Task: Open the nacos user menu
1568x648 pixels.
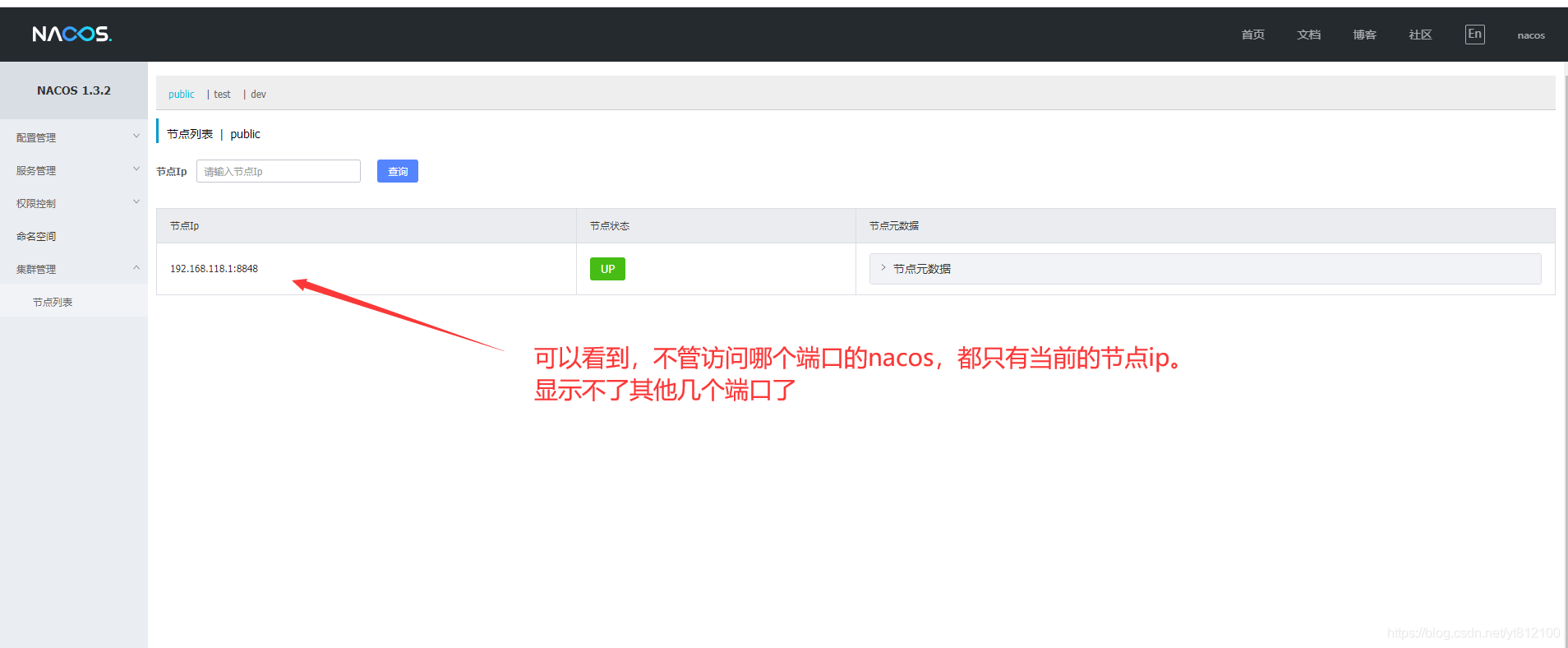Action: click(x=1530, y=35)
